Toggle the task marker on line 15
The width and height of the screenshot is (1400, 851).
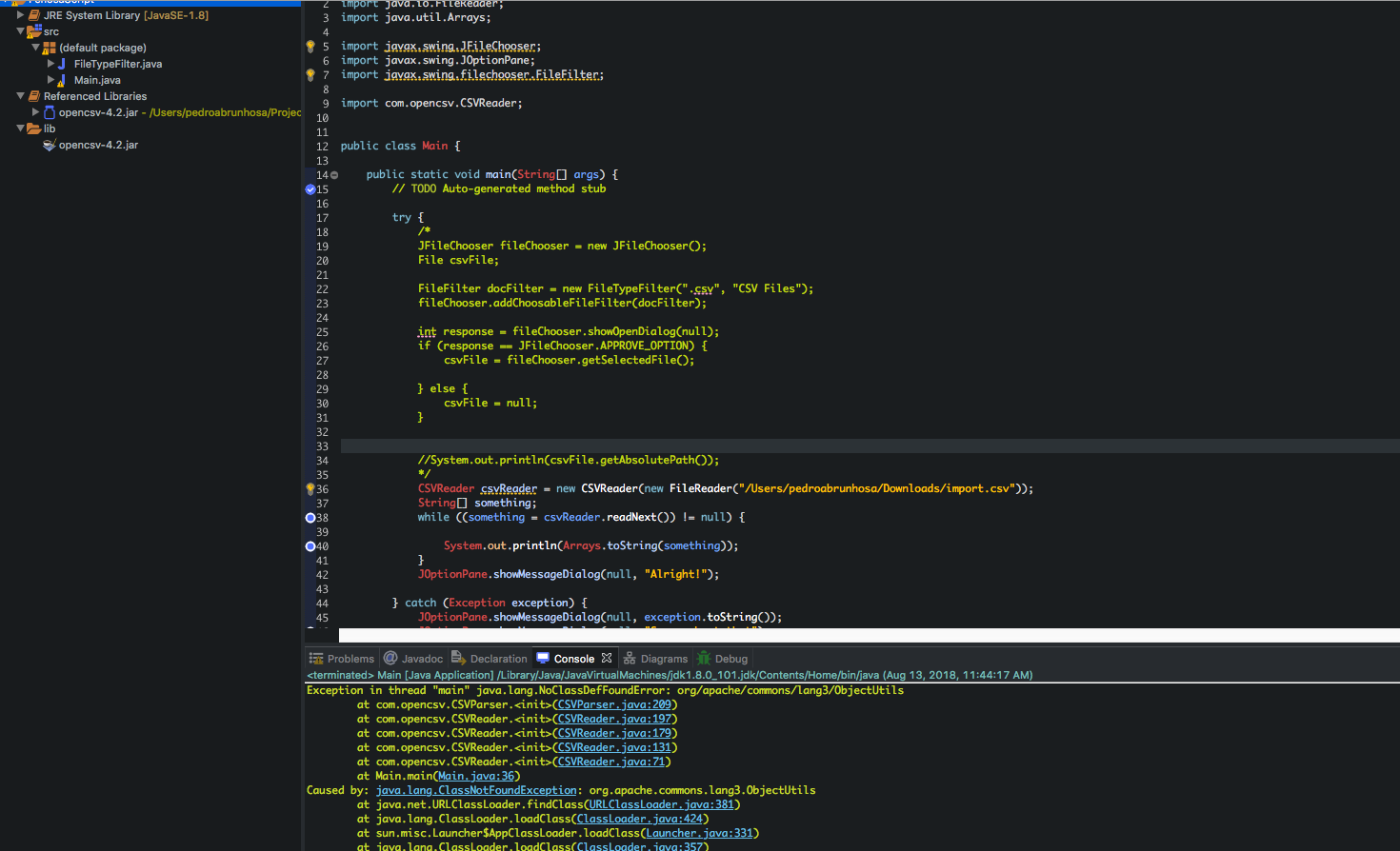(310, 189)
